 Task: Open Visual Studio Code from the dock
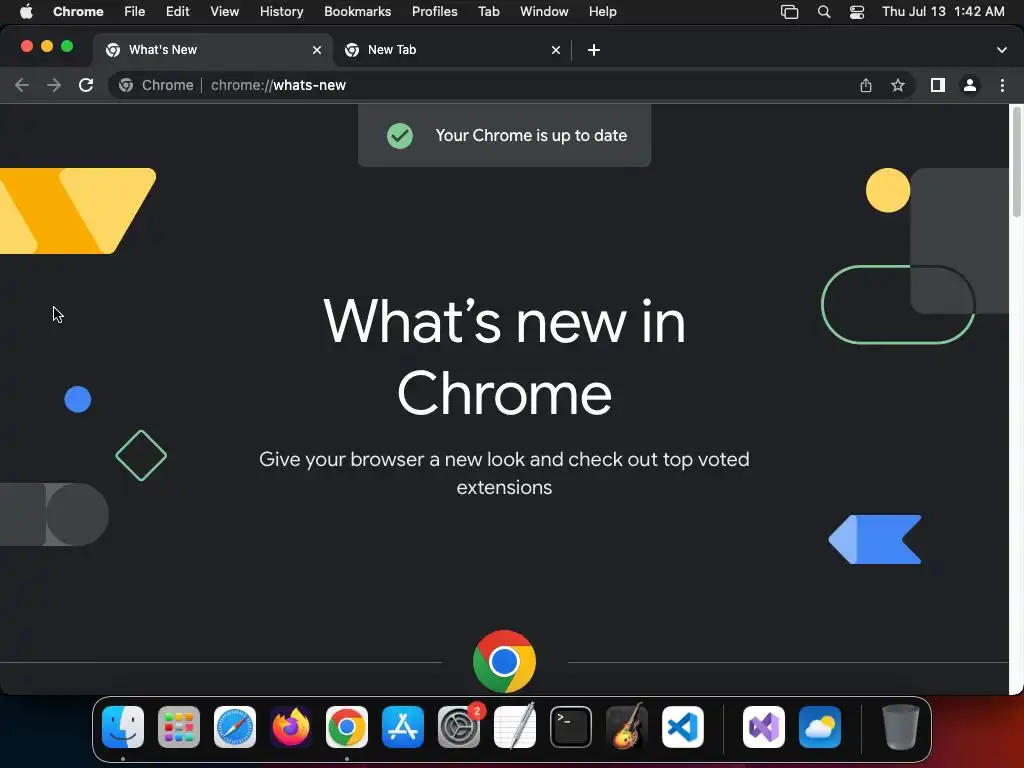point(683,727)
